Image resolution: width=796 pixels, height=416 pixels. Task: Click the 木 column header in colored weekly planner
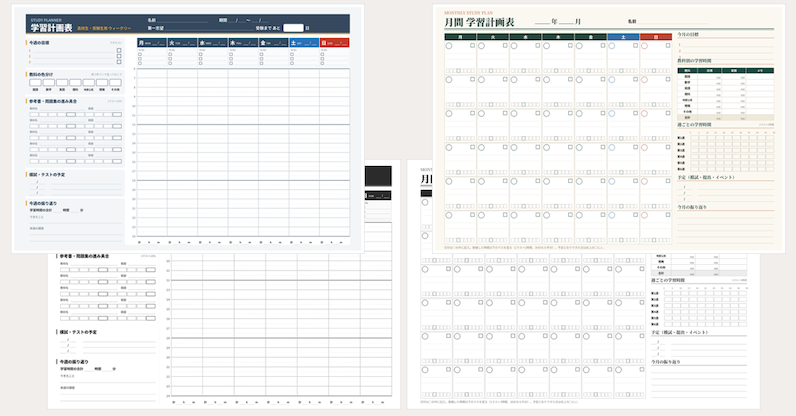click(x=243, y=43)
